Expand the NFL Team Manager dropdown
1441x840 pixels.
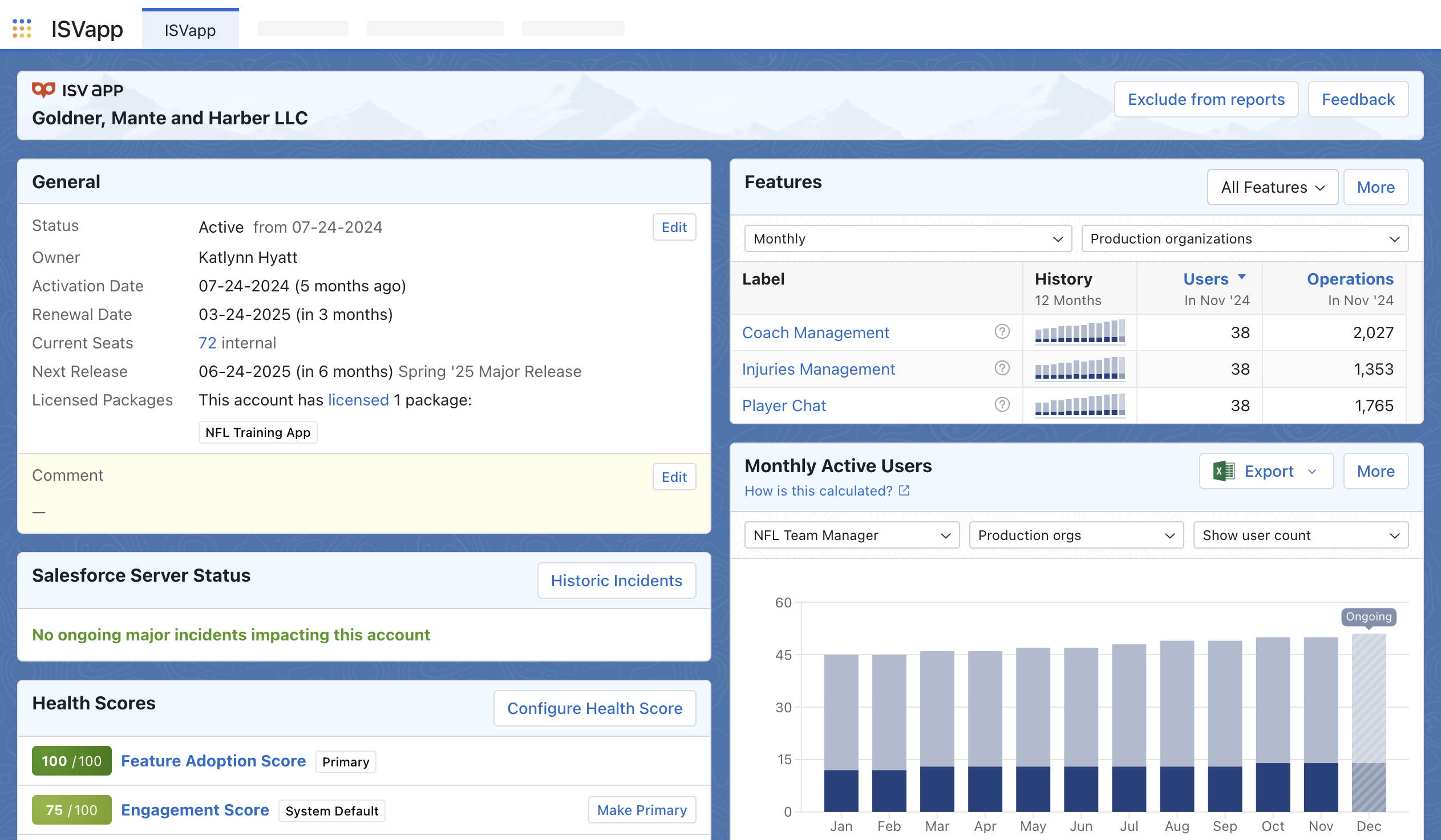click(x=852, y=535)
